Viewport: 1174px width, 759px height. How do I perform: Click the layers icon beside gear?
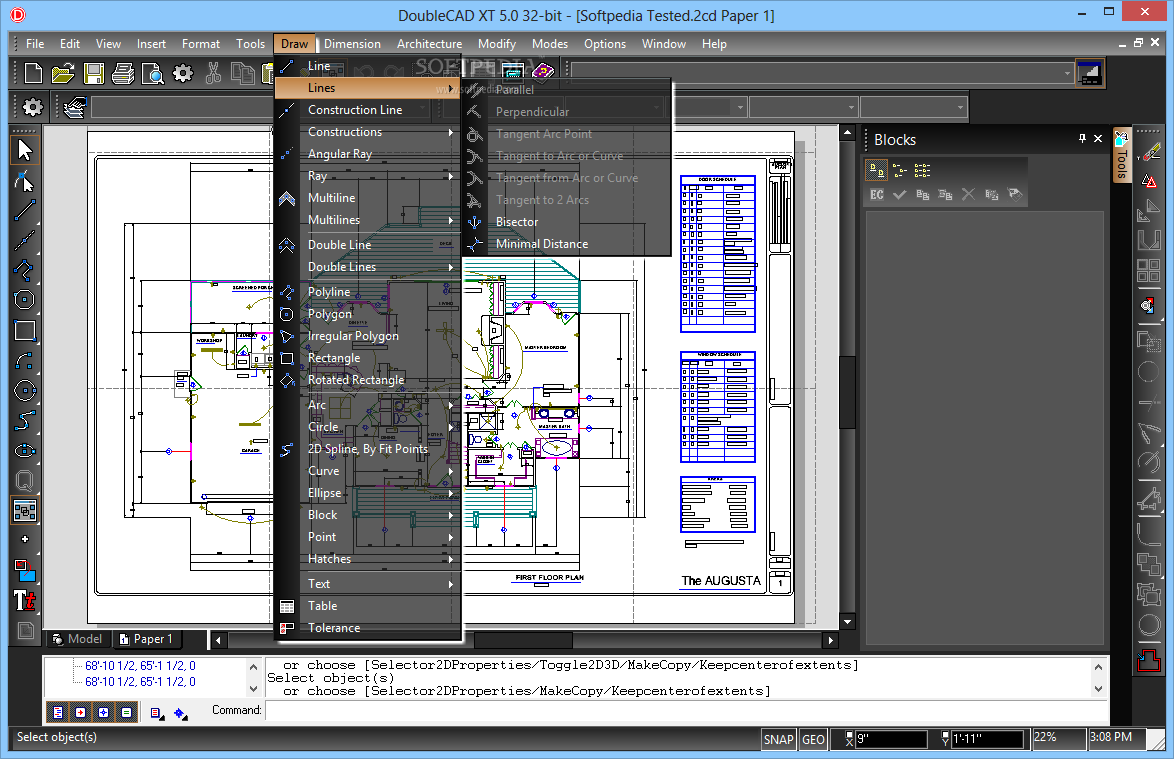tap(74, 108)
